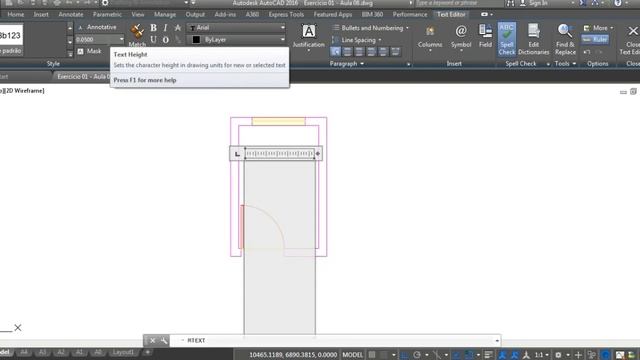Open Bullets and Numbering menu

pyautogui.click(x=370, y=28)
